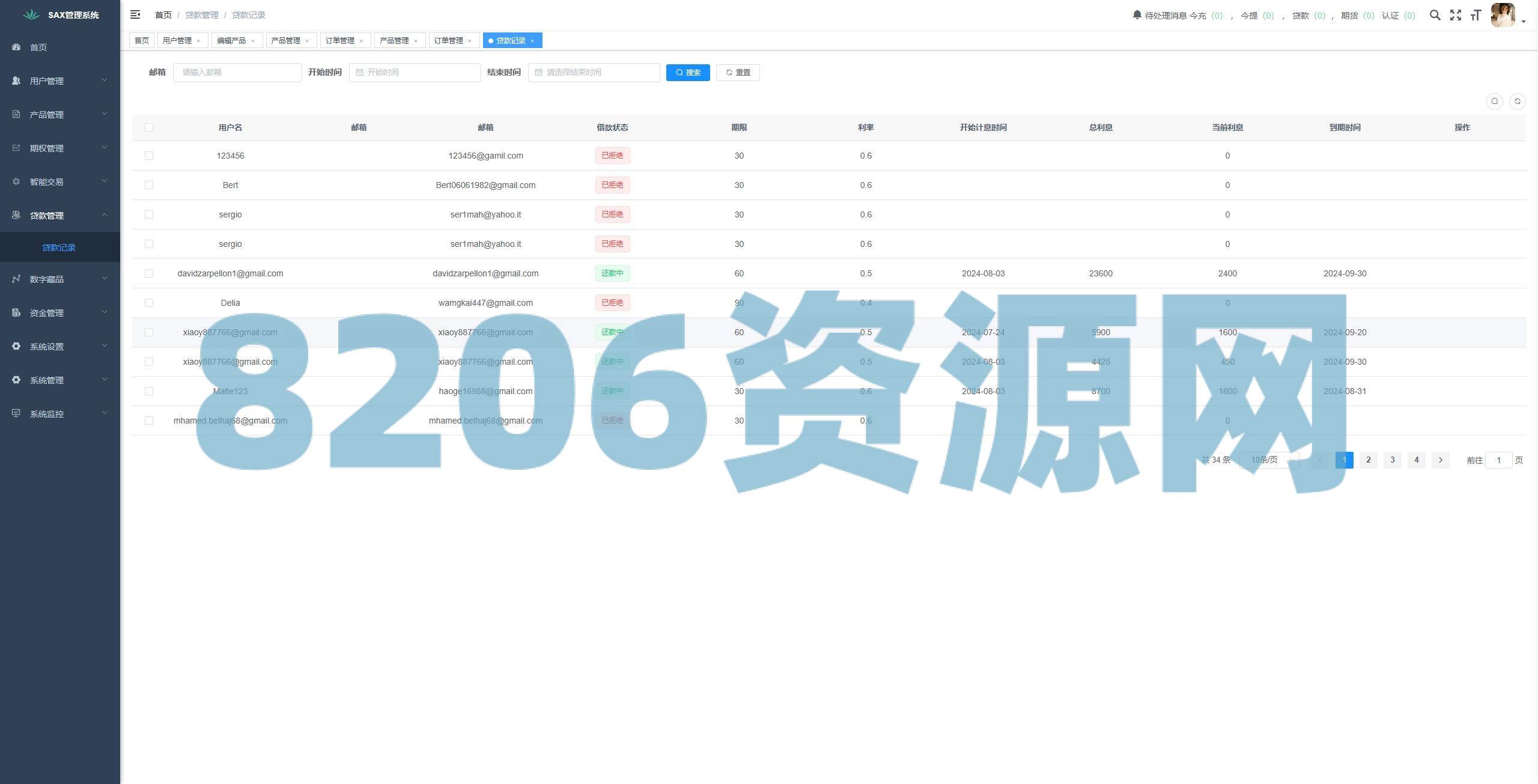1538x784 pixels.
Task: Expand the 用户管理 sidebar menu
Action: coord(59,81)
